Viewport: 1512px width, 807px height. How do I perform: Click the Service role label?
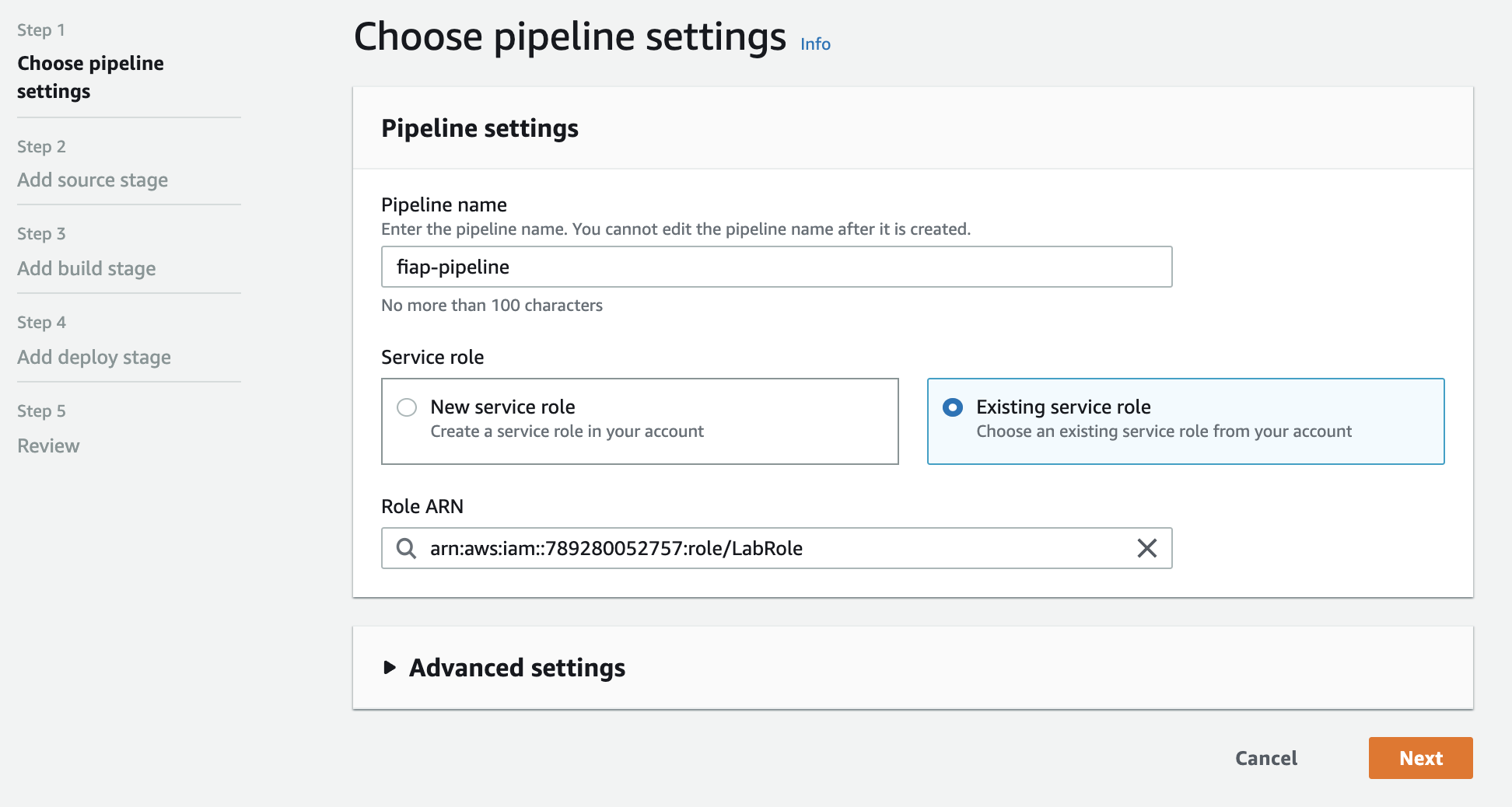[432, 357]
